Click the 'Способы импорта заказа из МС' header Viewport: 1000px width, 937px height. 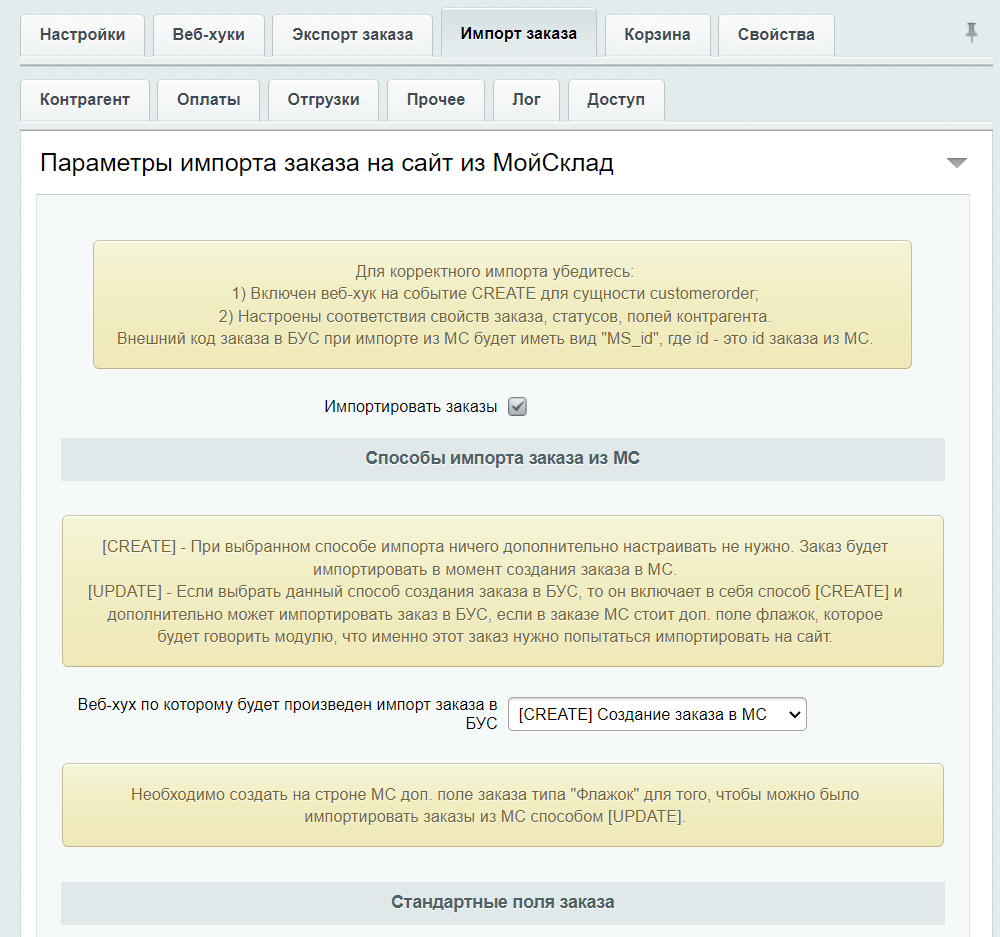coord(502,459)
